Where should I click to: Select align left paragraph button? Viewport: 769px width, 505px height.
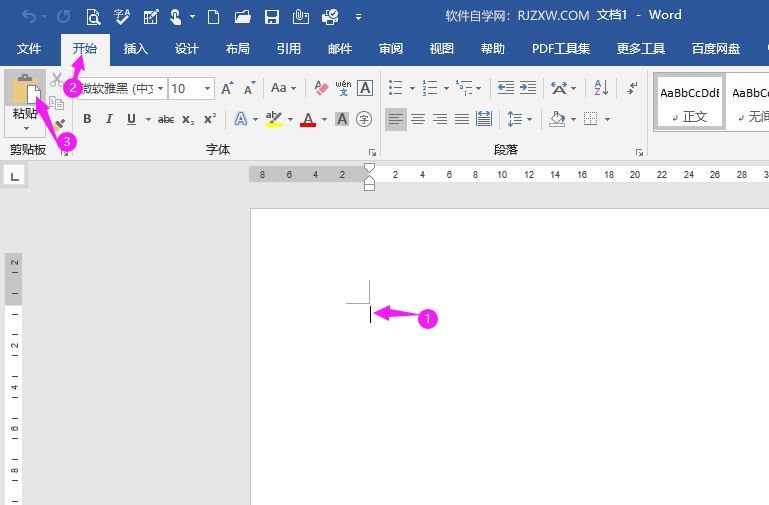[396, 119]
